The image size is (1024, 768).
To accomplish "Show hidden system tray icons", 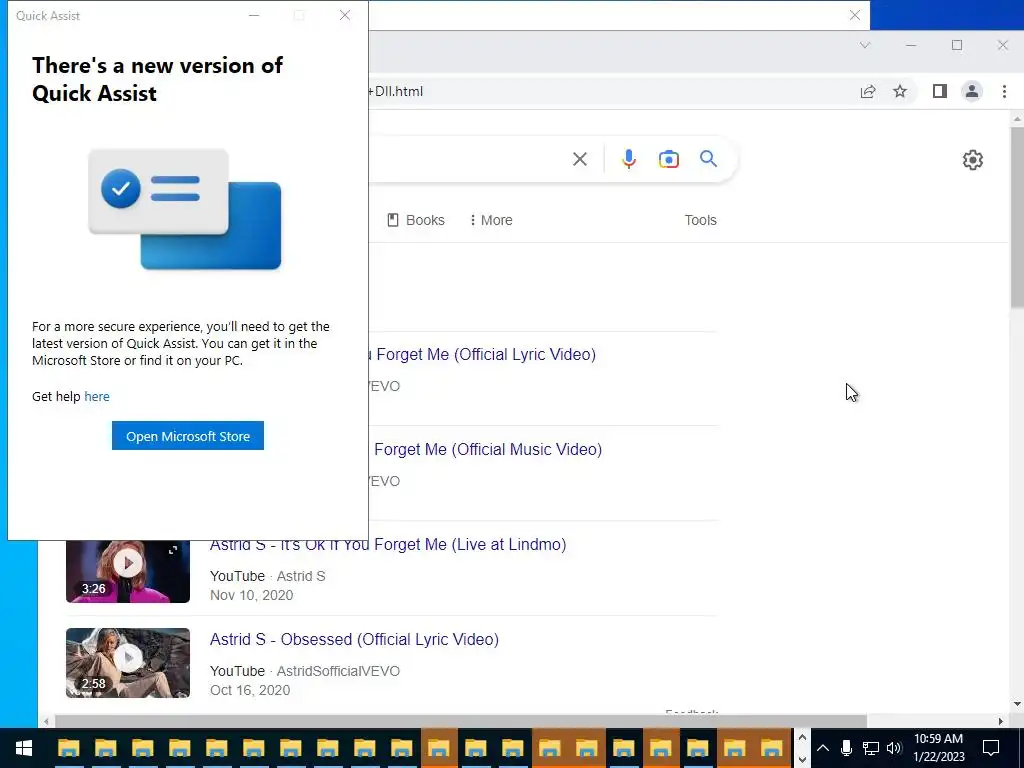I will tap(823, 748).
